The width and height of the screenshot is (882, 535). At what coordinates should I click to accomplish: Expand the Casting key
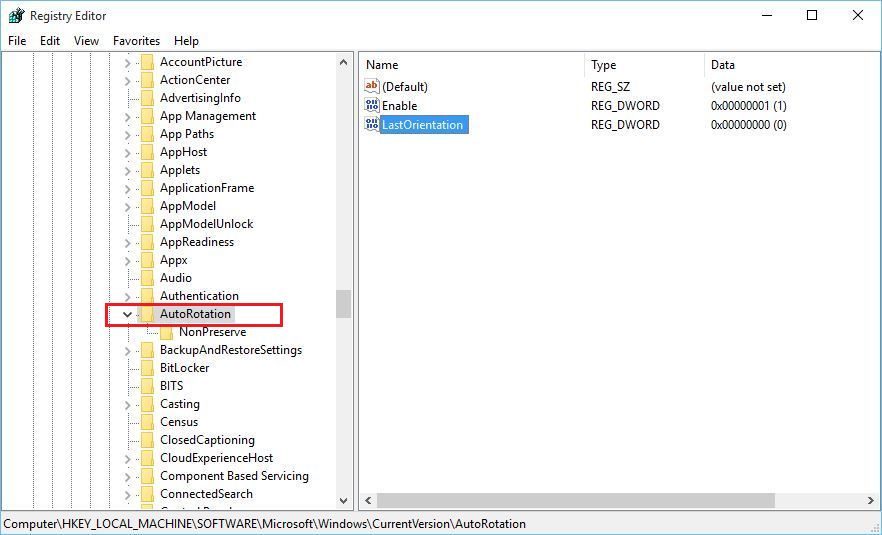tap(128, 404)
